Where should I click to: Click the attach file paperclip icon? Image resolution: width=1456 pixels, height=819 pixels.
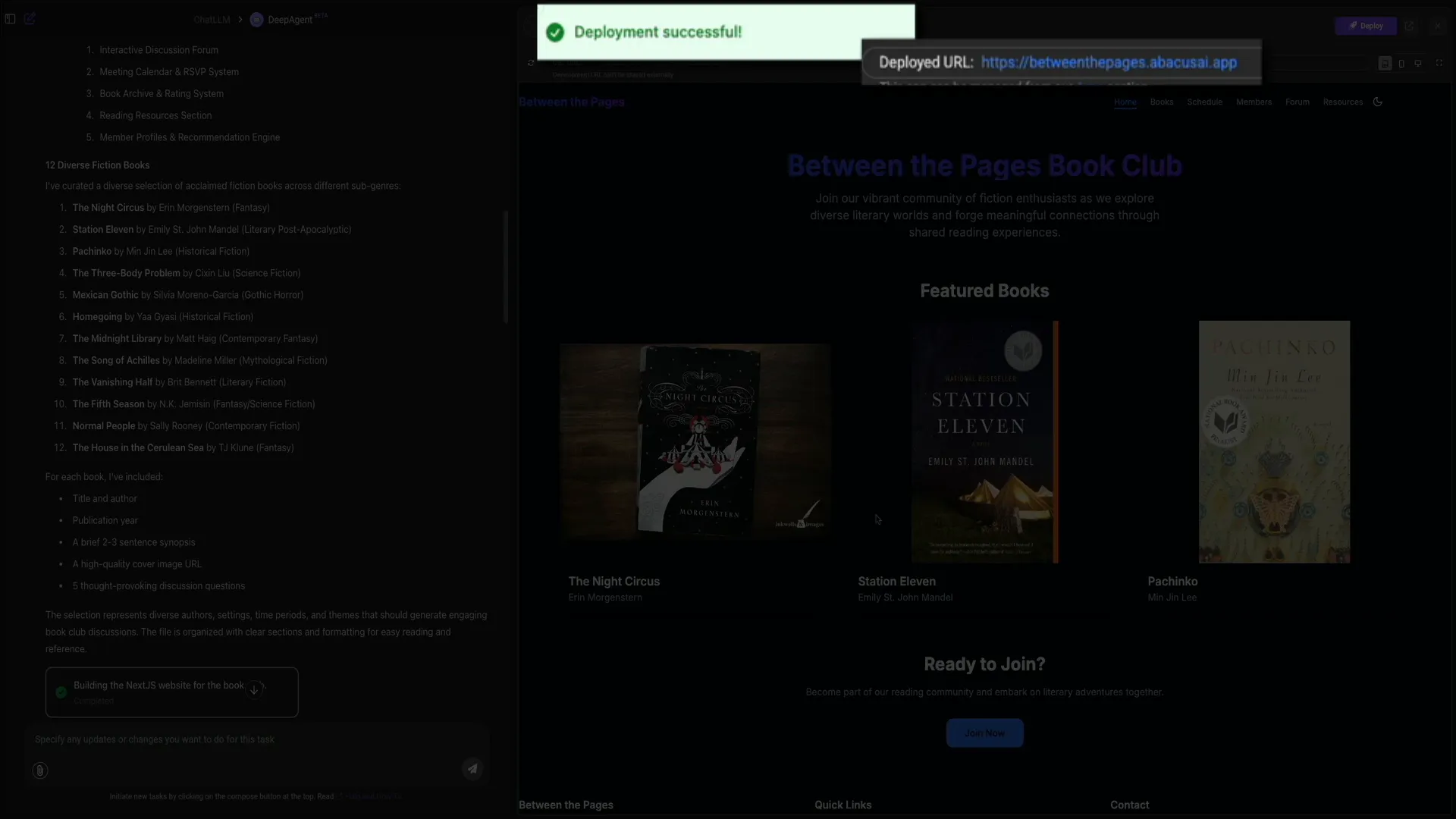(40, 770)
